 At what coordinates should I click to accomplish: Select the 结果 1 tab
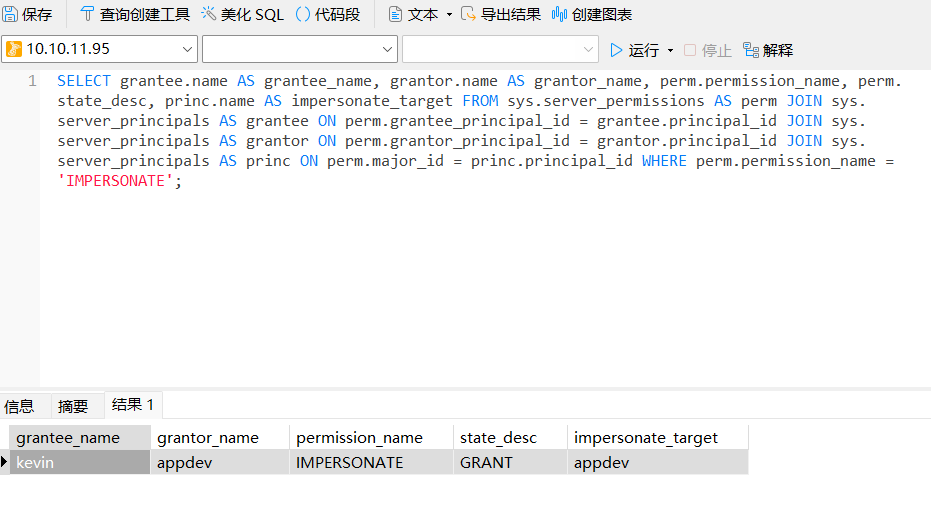pyautogui.click(x=133, y=405)
